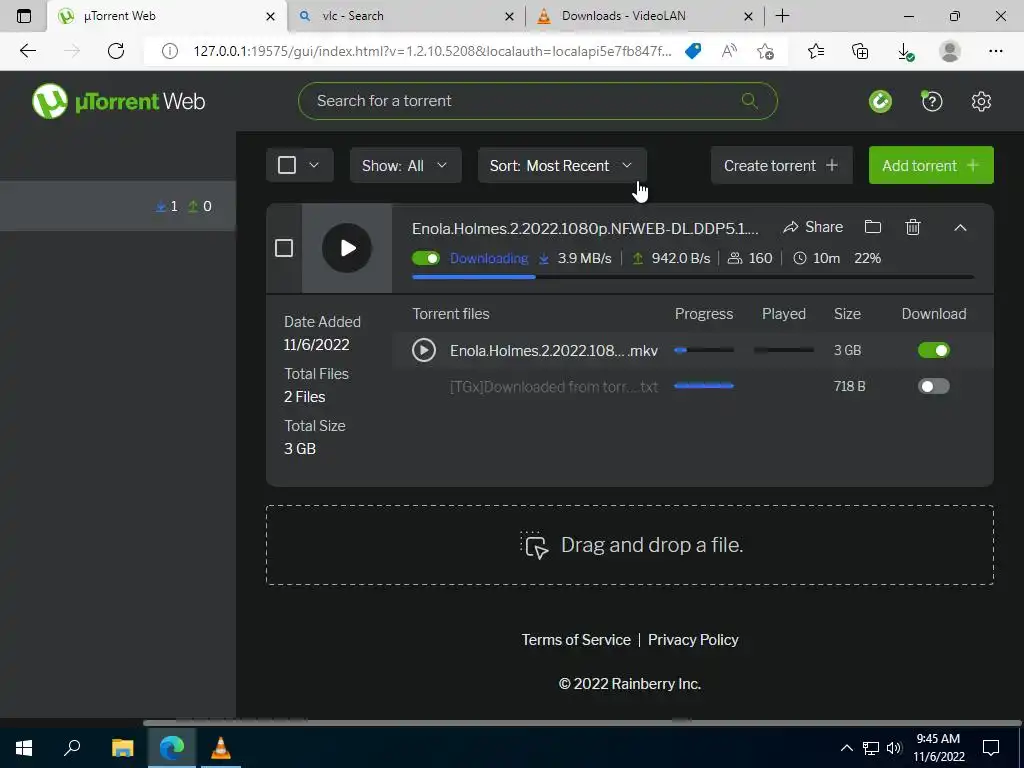Open the browser Favorites list icon
Image resolution: width=1024 pixels, height=768 pixels.
point(816,51)
